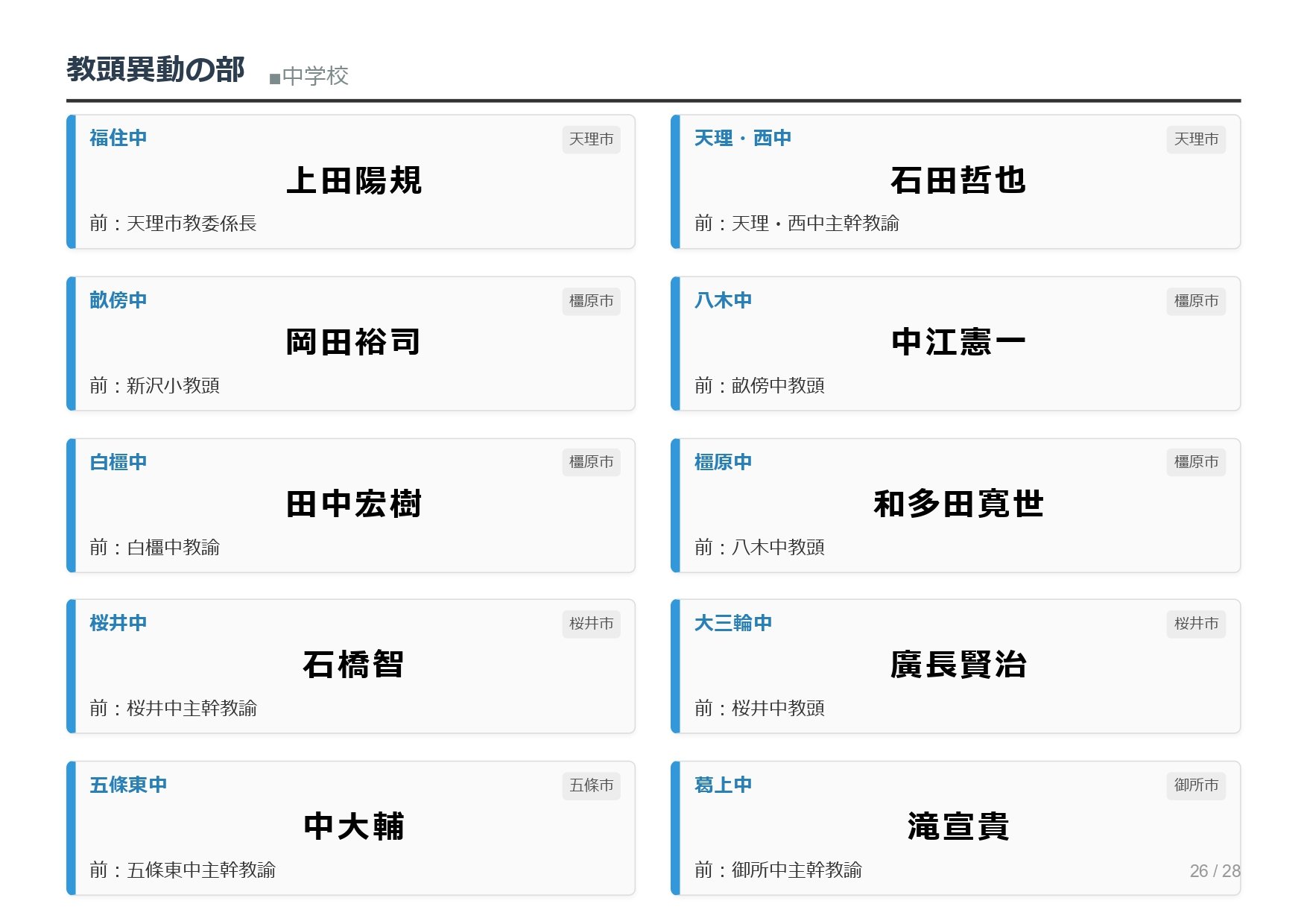Select the name 廣長賢治

click(958, 665)
